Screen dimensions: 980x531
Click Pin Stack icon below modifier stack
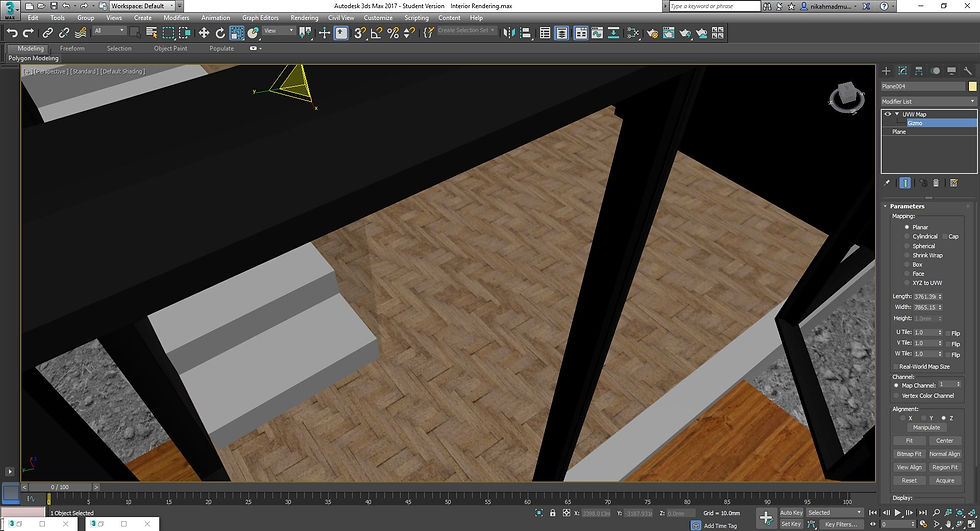coord(887,183)
